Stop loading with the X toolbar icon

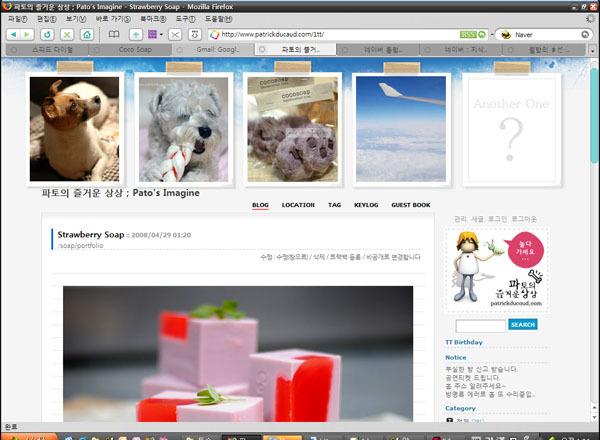67,34
